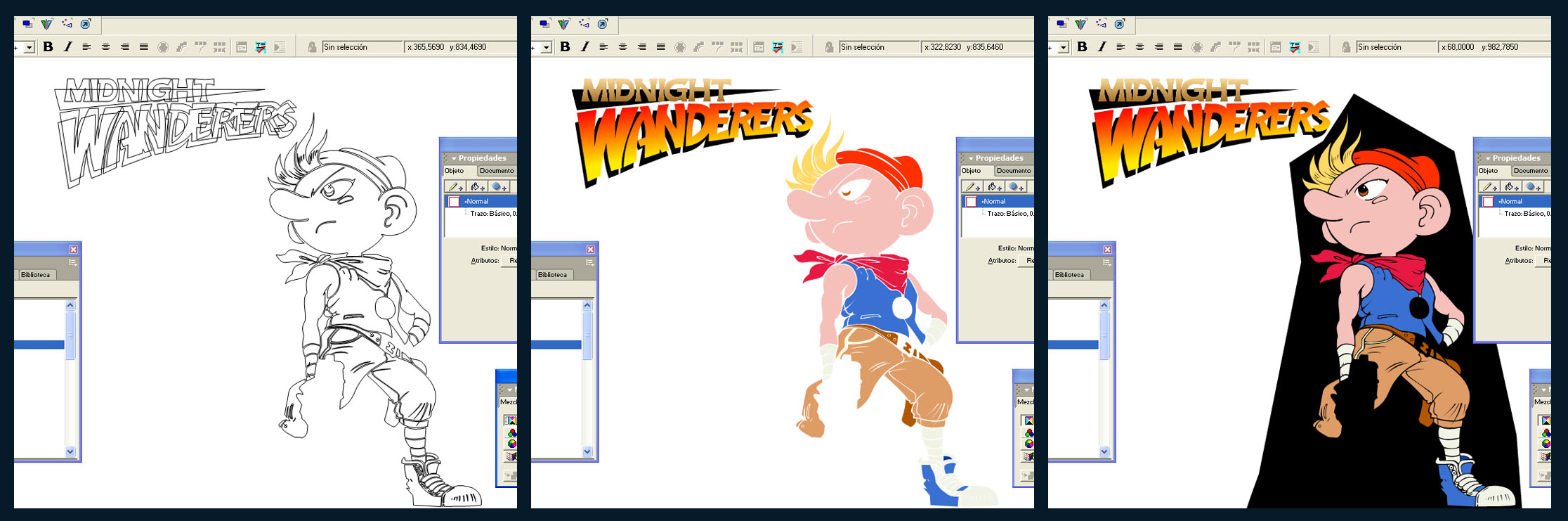Click the green V-shaped icon in middle screenshot
The height and width of the screenshot is (521, 1568).
point(563,24)
